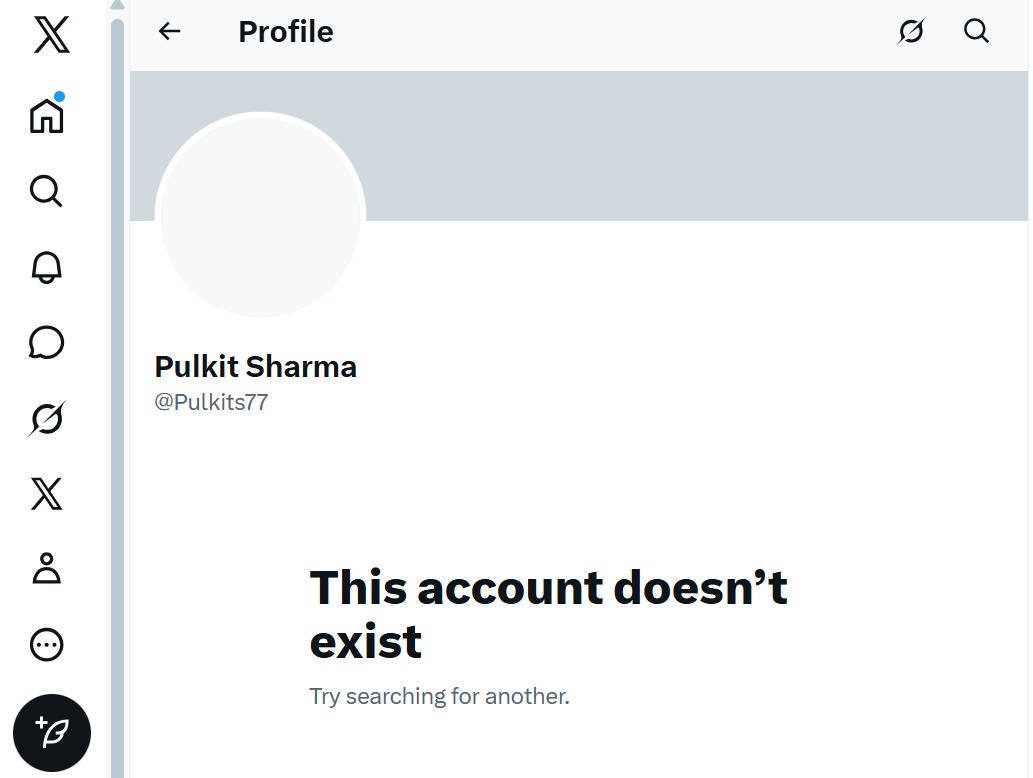Expand the More options menu
1033x778 pixels.
pos(47,645)
